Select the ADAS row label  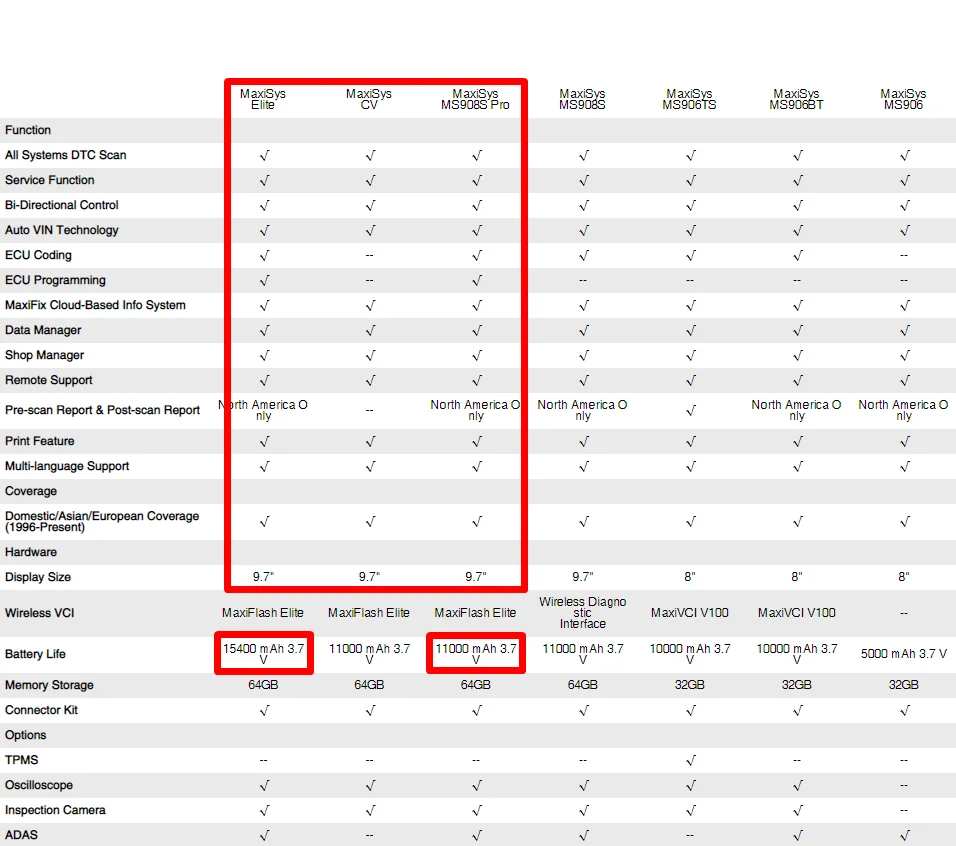(21, 834)
